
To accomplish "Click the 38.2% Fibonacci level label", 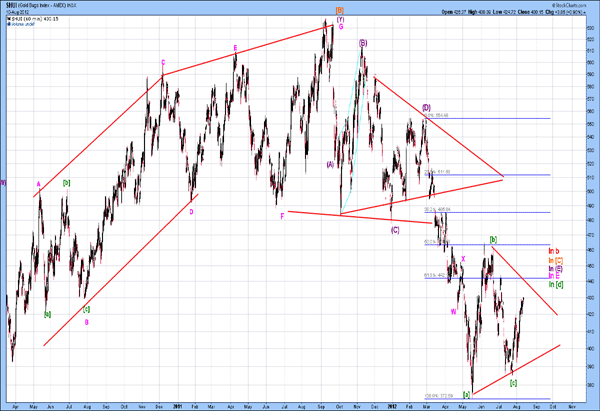I will 437,210.
